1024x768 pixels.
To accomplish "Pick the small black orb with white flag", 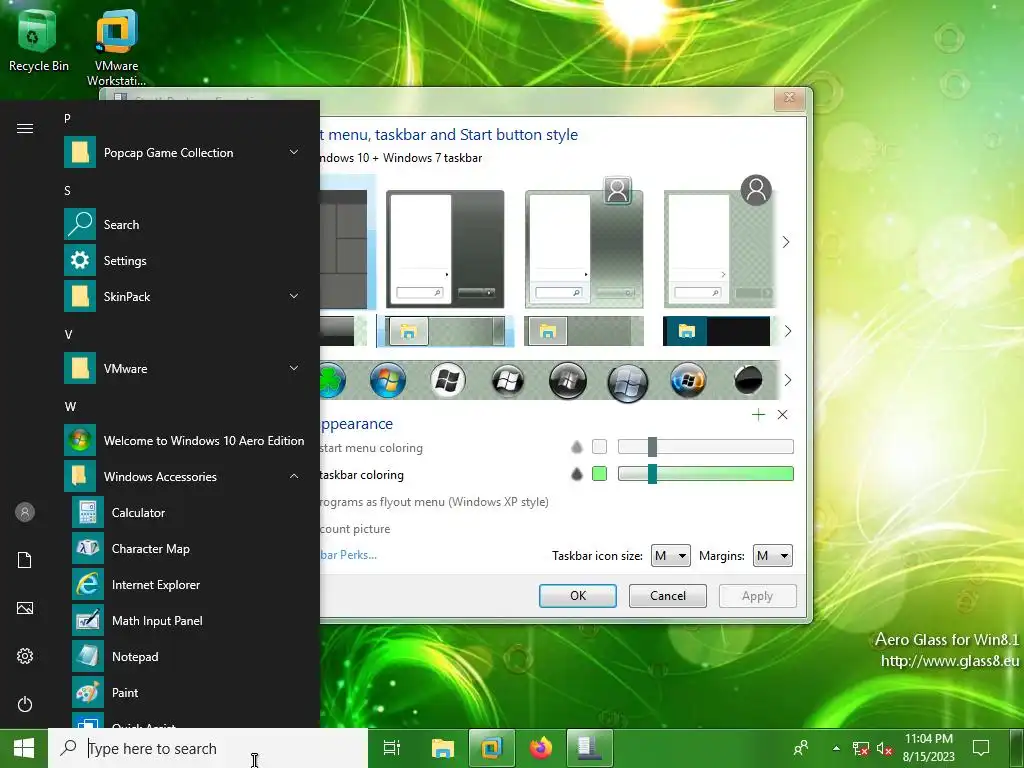I will pos(507,379).
